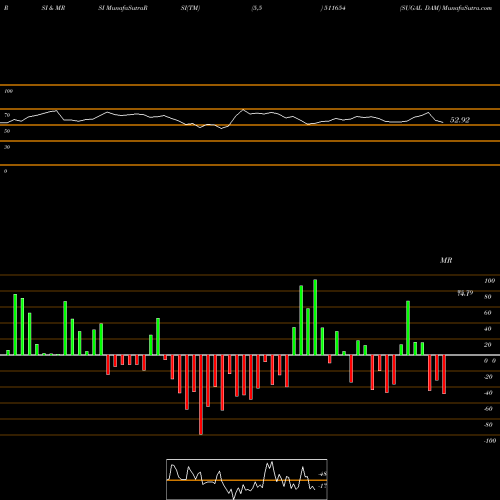Click the 'SI & MR' header text
Viewport: 500px width, 500px height.
tap(53, 8)
